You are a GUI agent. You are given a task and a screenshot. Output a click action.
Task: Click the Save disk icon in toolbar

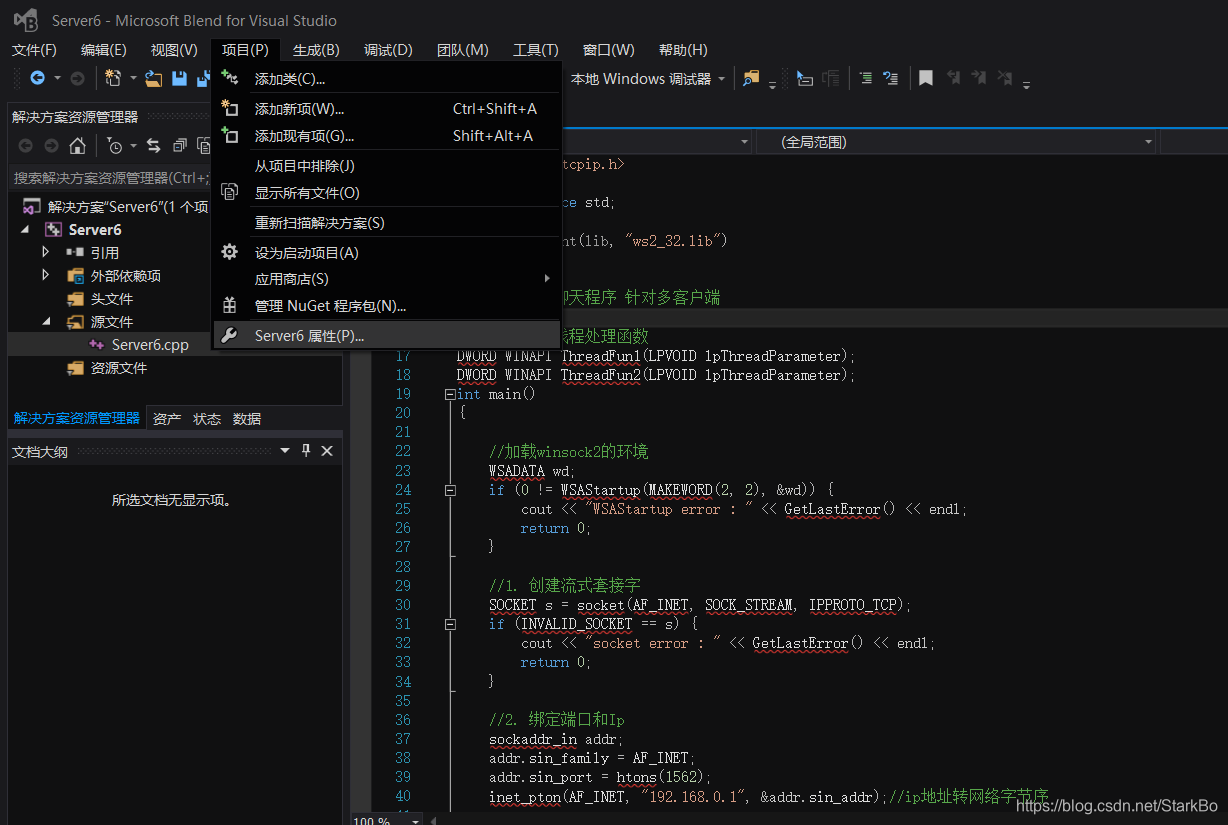(x=179, y=78)
